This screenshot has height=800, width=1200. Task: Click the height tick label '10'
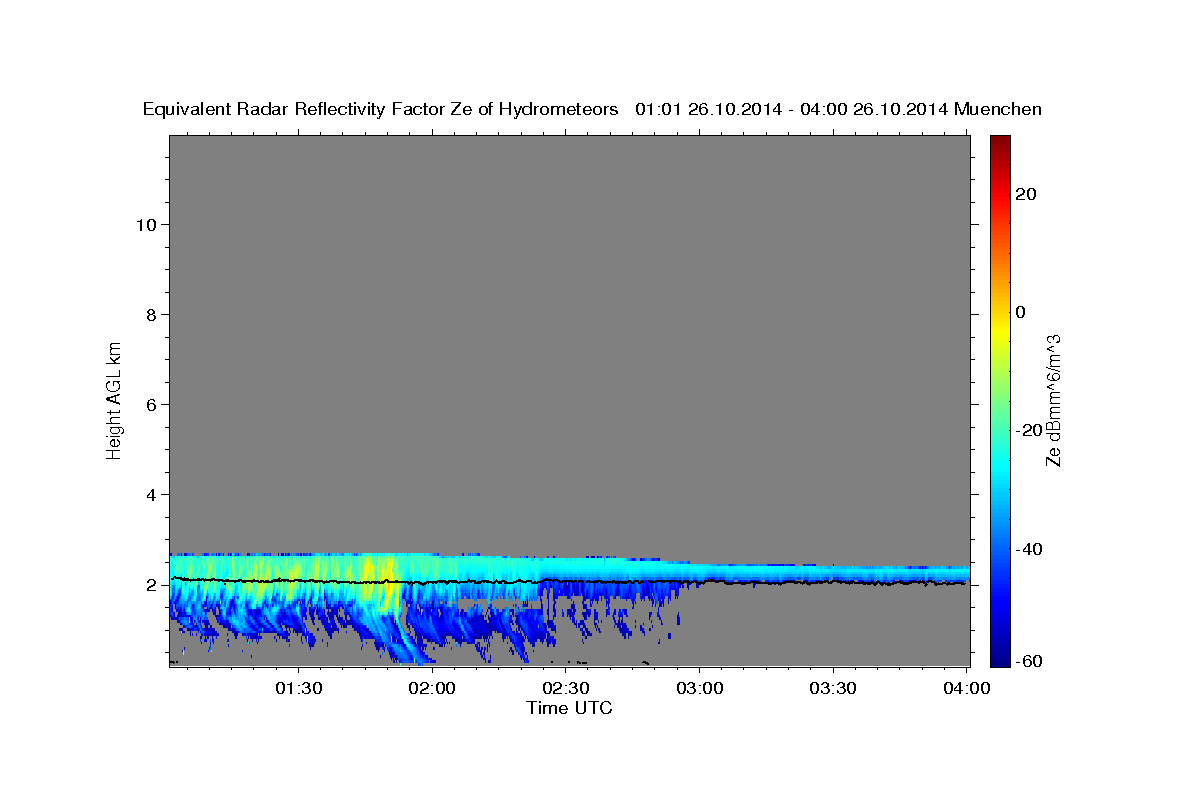[x=146, y=224]
